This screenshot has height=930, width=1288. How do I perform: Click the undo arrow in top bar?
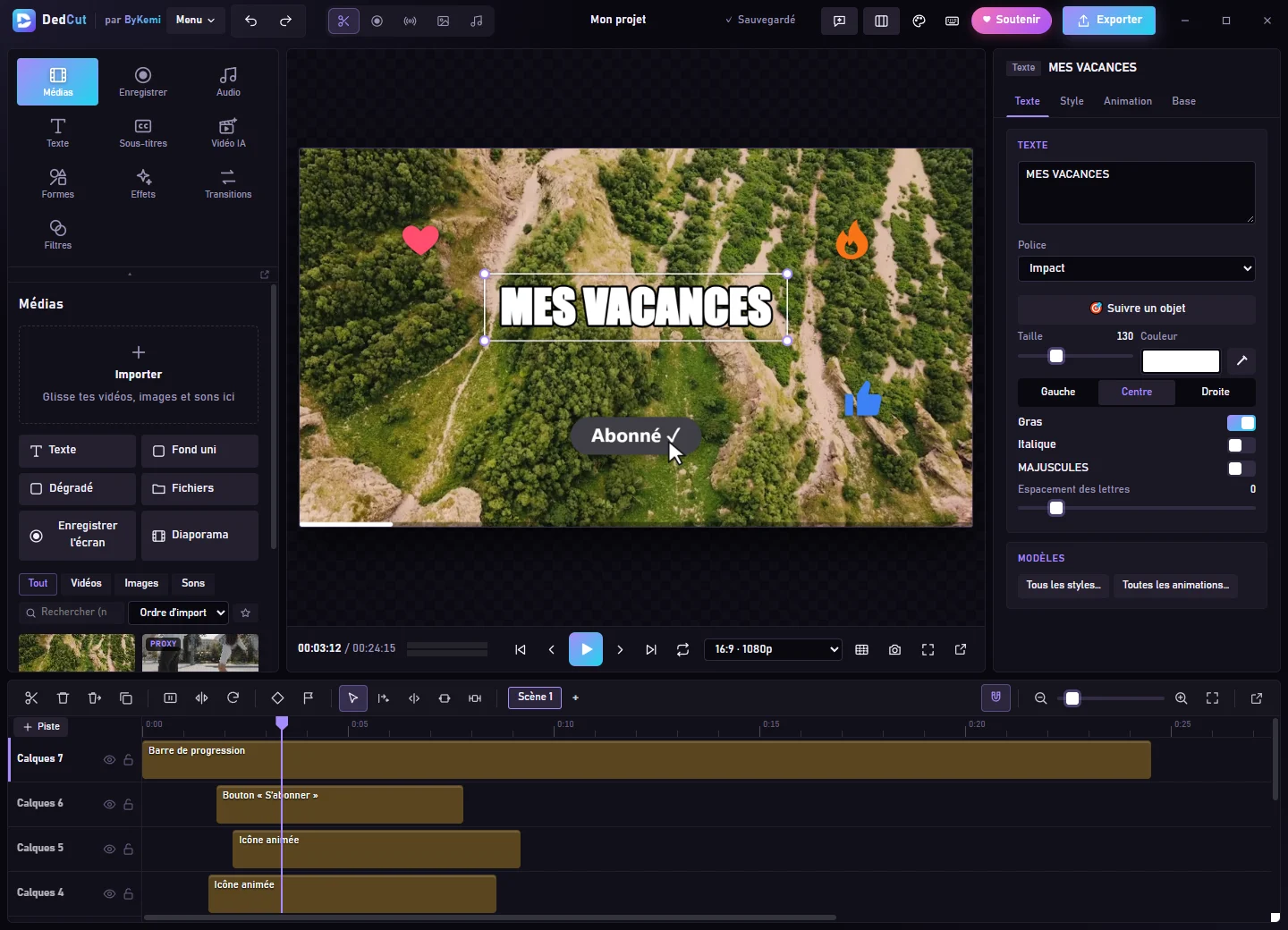pos(251,21)
